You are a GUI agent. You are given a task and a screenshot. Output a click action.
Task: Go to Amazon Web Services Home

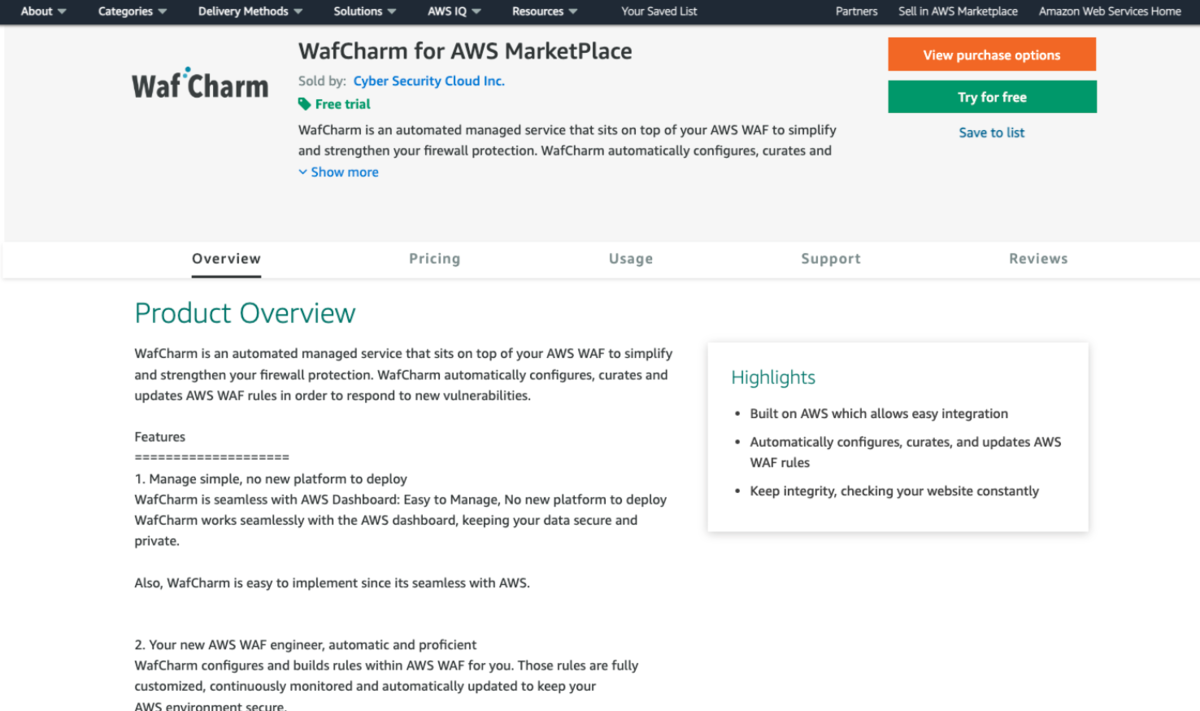click(1110, 12)
